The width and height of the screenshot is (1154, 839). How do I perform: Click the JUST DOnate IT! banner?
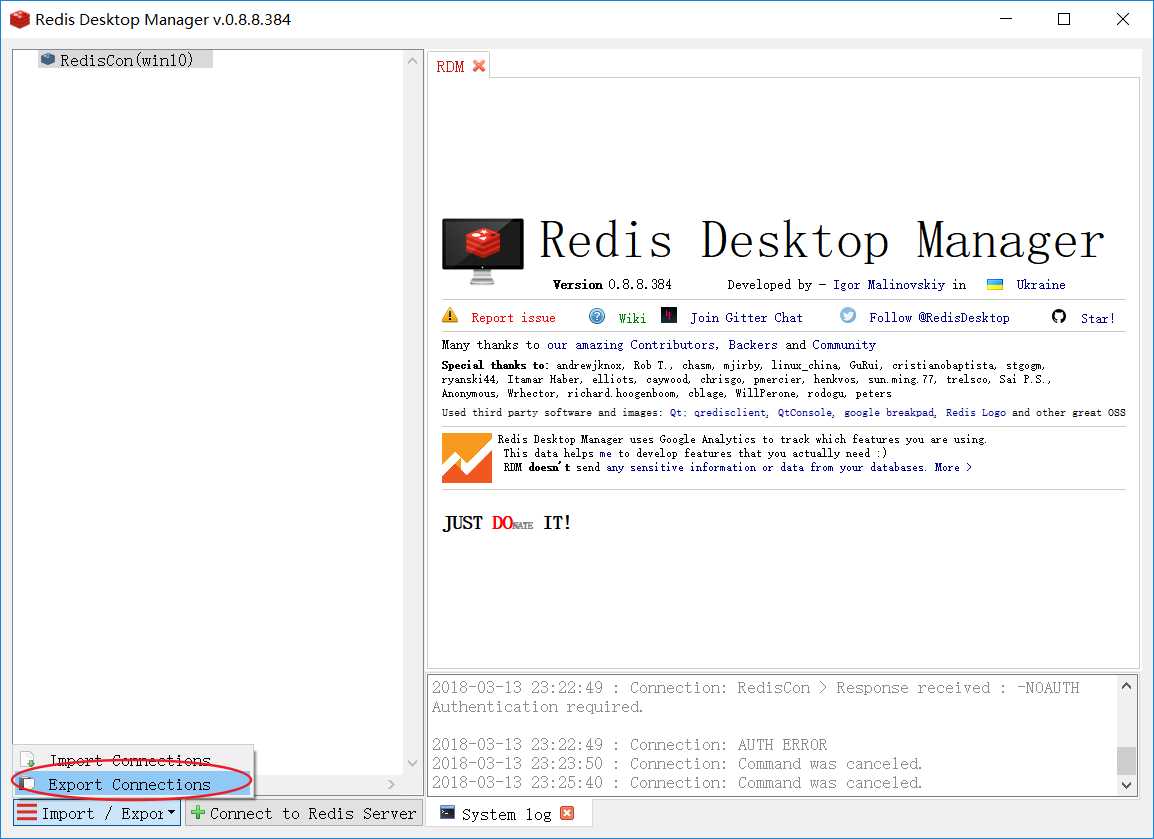point(507,523)
